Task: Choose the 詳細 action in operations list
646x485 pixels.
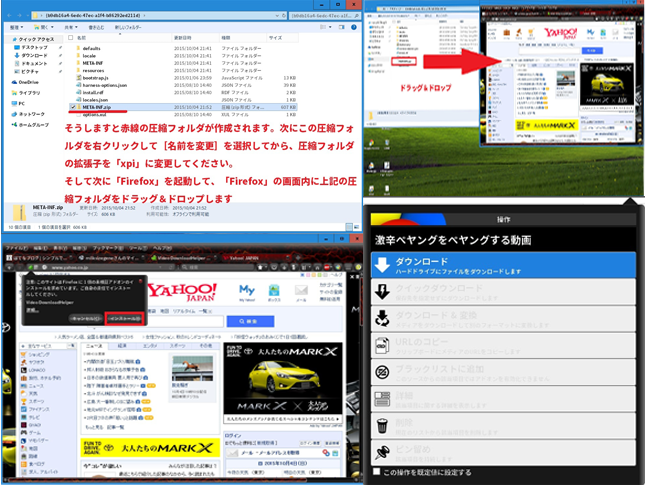Action: click(503, 399)
